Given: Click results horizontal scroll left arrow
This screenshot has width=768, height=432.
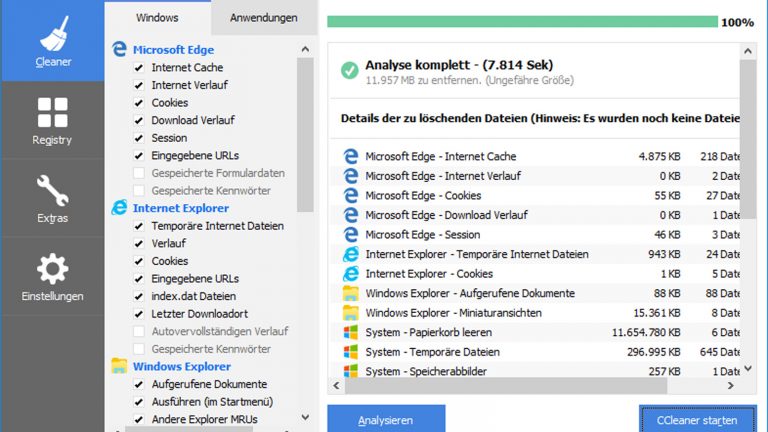Looking at the screenshot, I should point(336,385).
